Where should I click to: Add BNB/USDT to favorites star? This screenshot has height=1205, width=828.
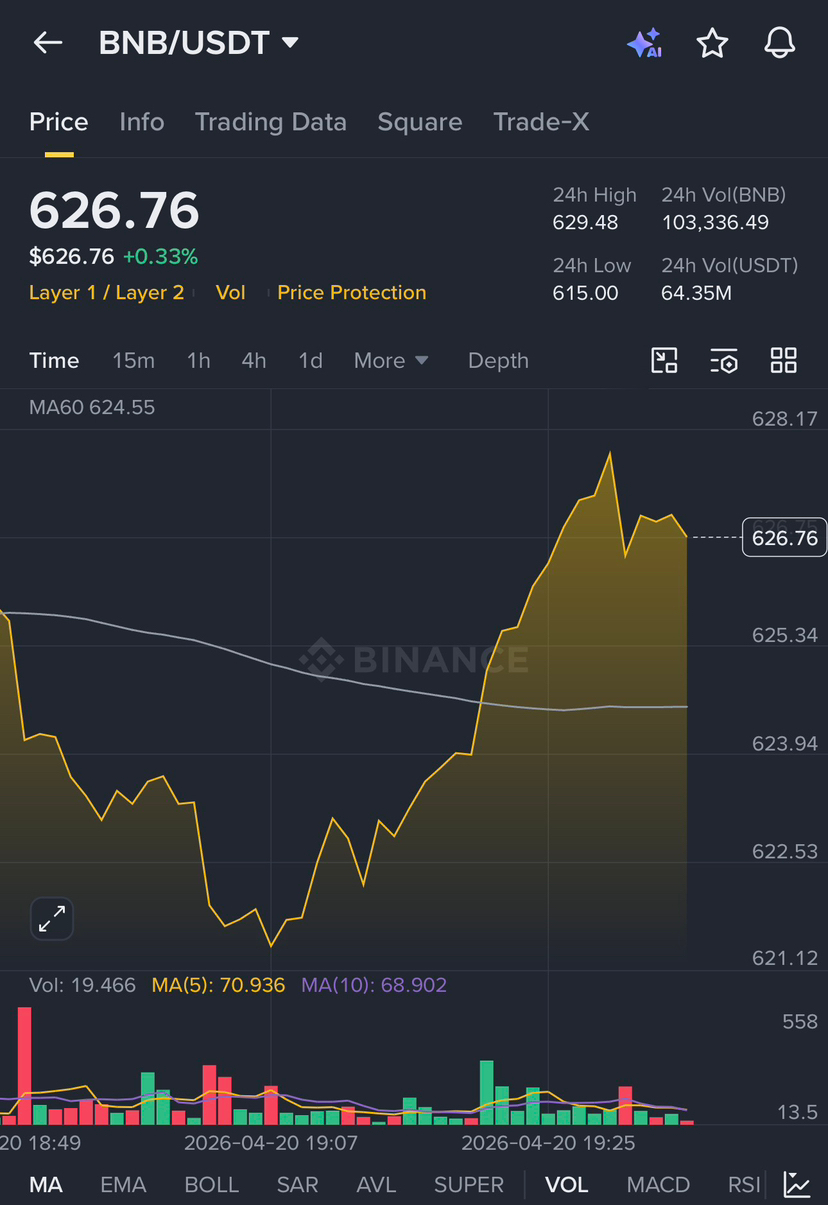click(712, 42)
